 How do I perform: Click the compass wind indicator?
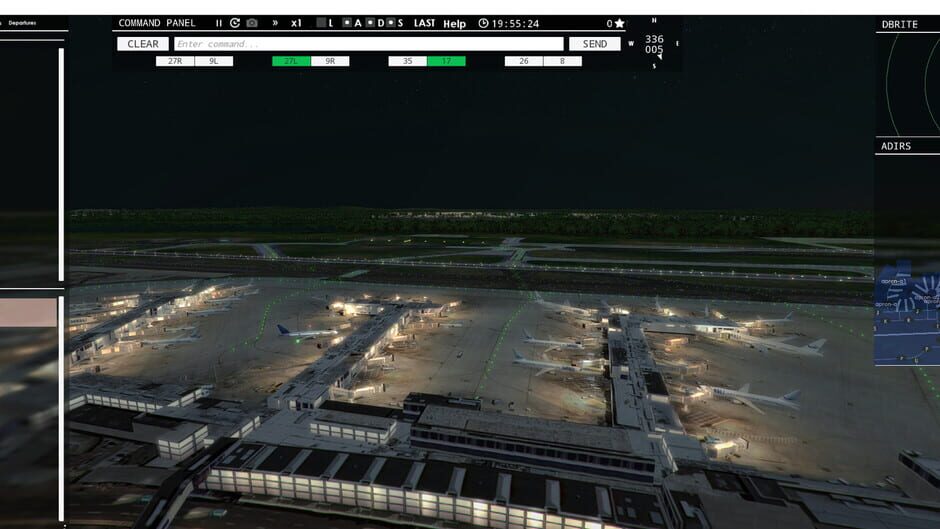tap(654, 44)
